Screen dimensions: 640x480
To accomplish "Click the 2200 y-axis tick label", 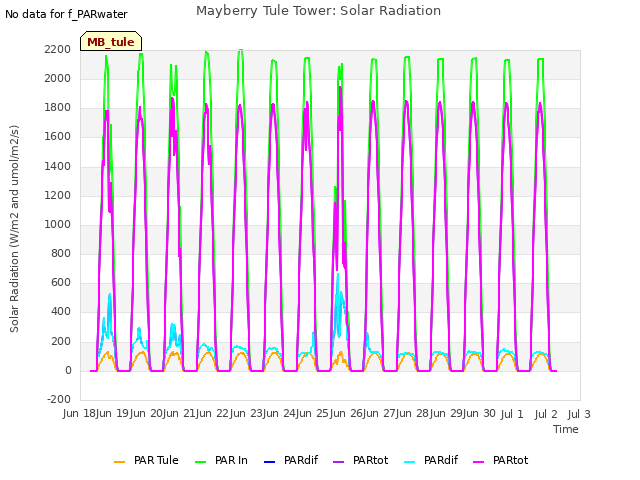I will [x=58, y=49].
